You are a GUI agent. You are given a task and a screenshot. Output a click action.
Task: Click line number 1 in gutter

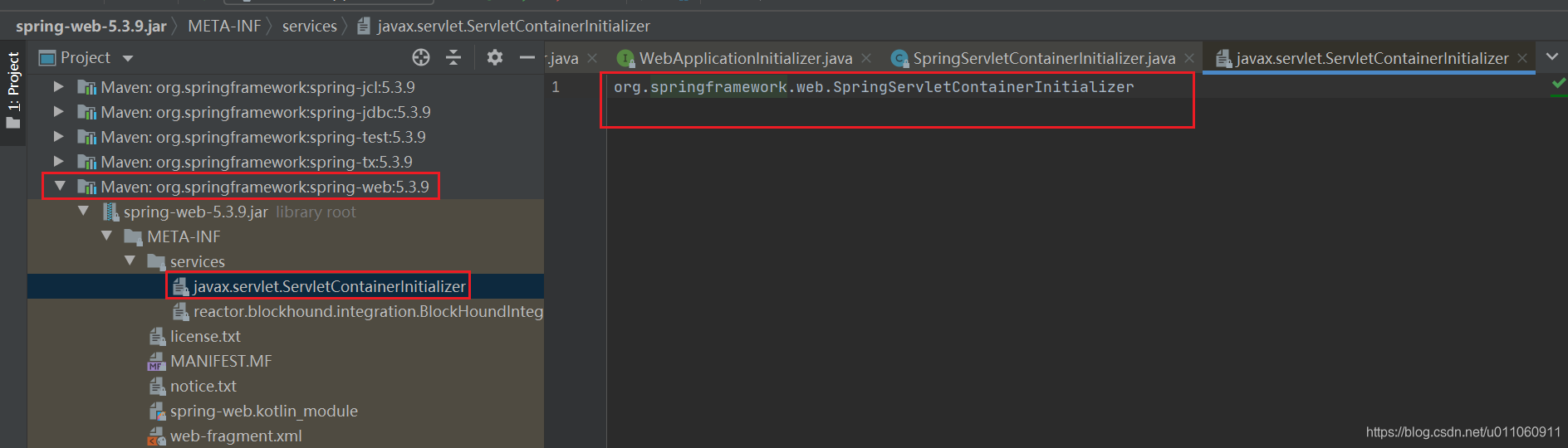click(x=556, y=86)
